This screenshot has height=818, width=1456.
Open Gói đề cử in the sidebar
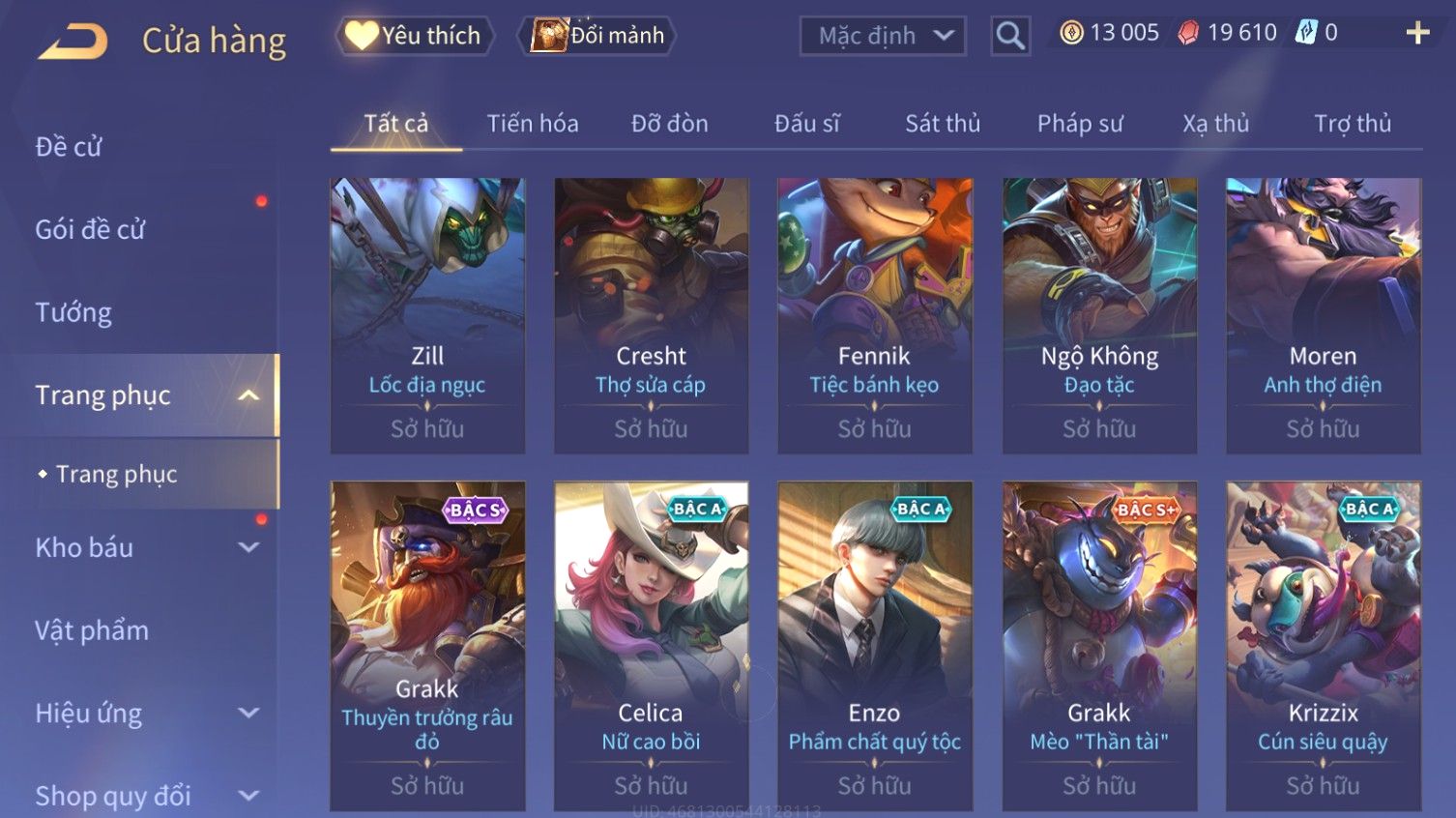[90, 230]
